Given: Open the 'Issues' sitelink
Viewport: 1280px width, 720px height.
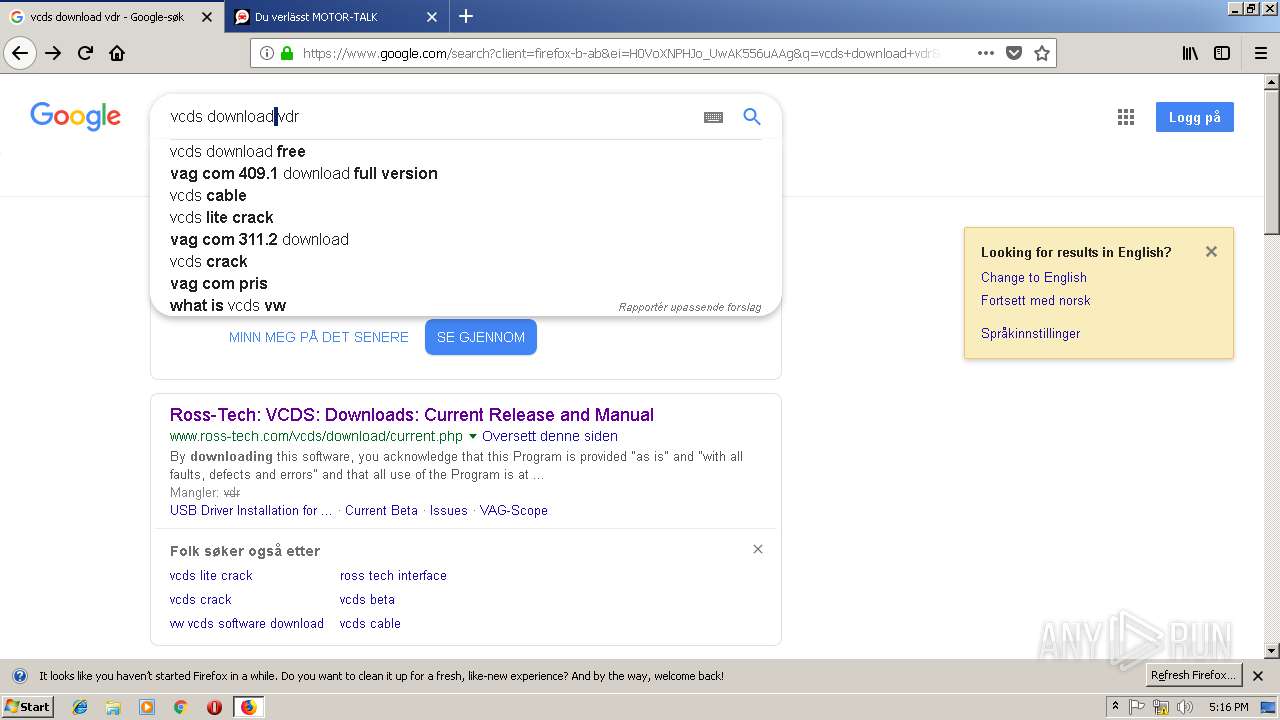Looking at the screenshot, I should click(449, 511).
